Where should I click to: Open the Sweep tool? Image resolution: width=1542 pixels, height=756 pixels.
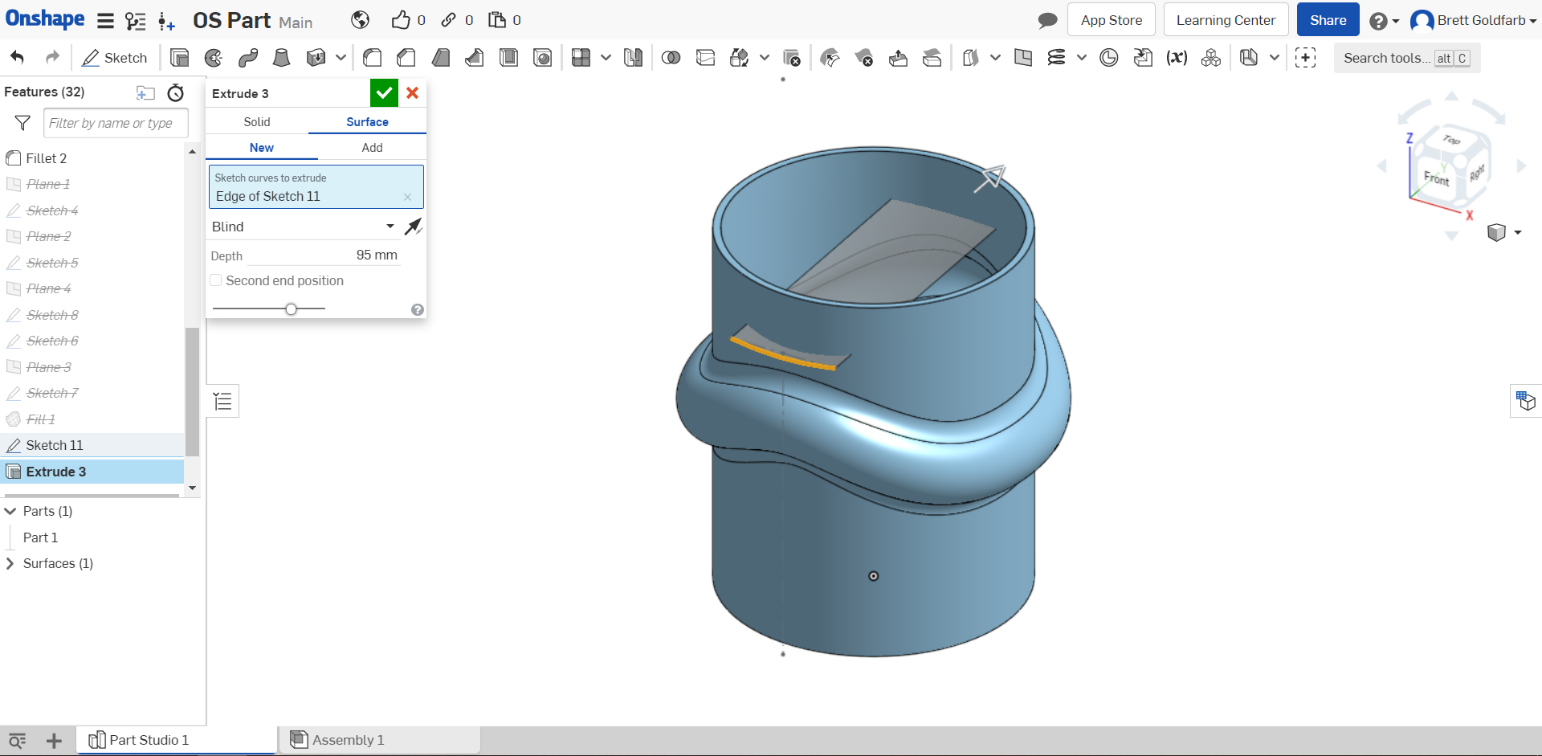coord(247,57)
